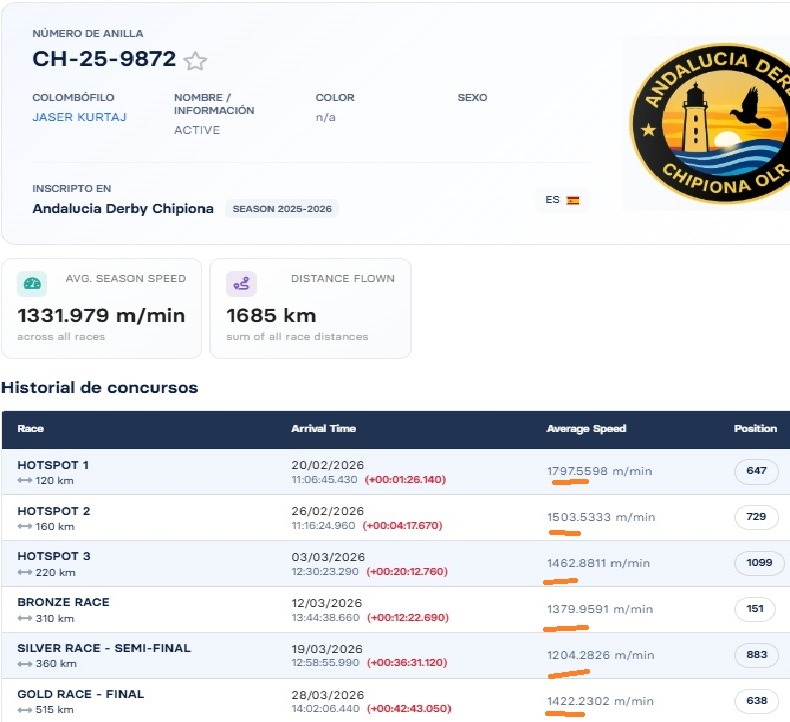Click the SEASON 2025-2026 badge
This screenshot has width=790, height=722.
(x=282, y=209)
